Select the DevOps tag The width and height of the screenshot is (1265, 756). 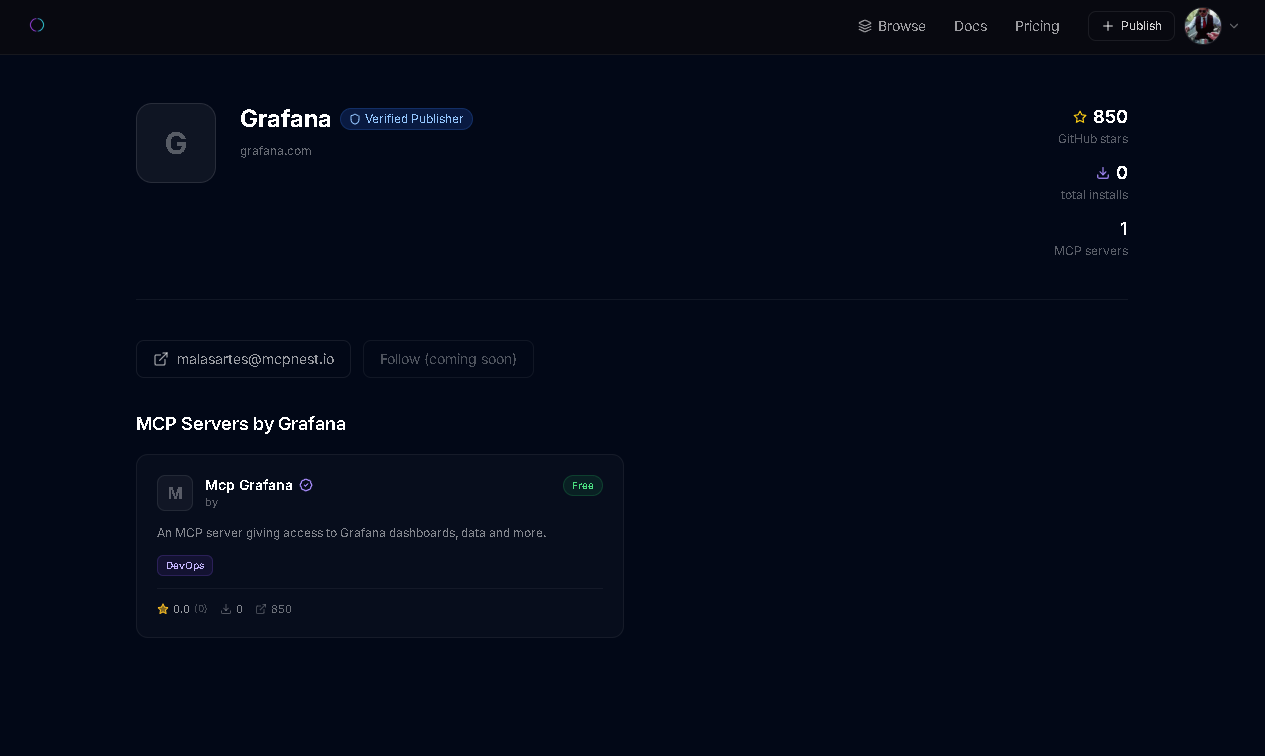click(x=185, y=566)
